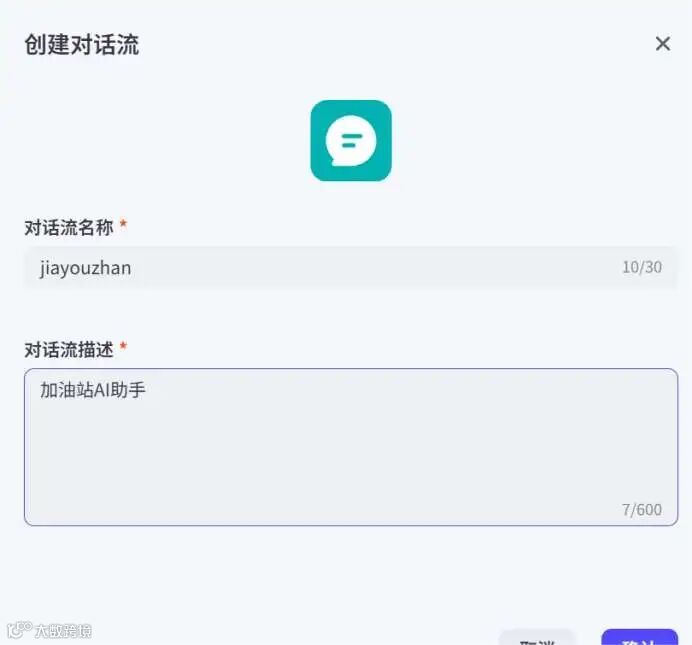This screenshot has height=645, width=692.
Task: Focus the 对话流描述 text area
Action: coord(351,447)
